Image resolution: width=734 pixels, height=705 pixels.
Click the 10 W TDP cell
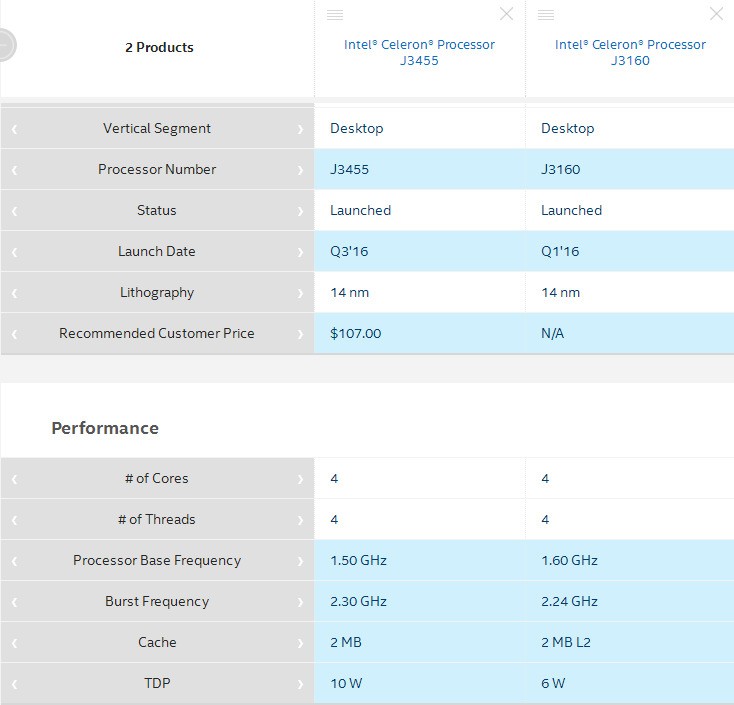tap(420, 683)
